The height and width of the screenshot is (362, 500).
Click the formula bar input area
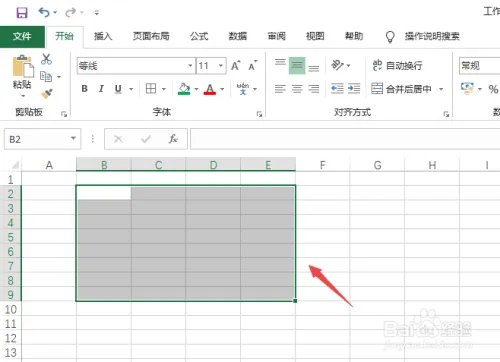(345, 139)
